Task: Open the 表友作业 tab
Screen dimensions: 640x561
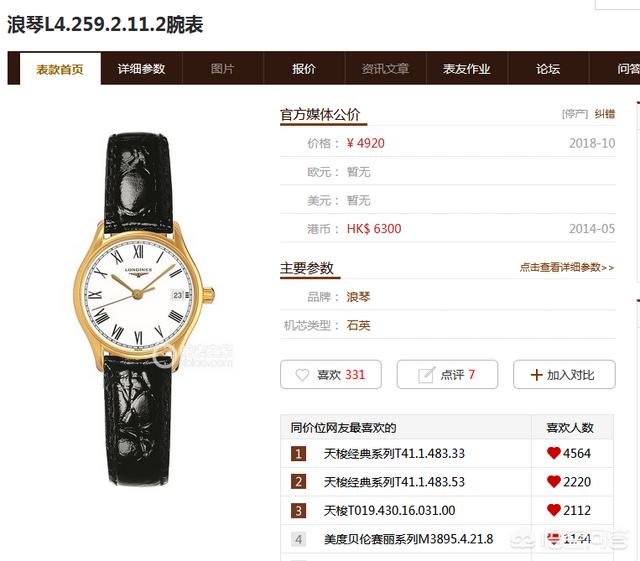Action: 467,69
